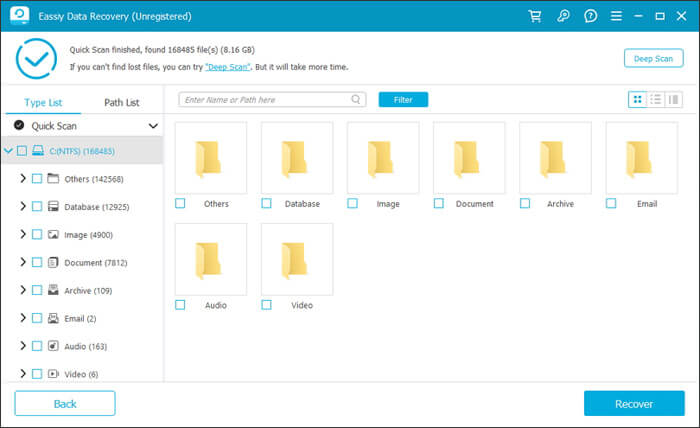This screenshot has width=700, height=428.
Task: Open the Document folder thumbnail
Action: 469,158
